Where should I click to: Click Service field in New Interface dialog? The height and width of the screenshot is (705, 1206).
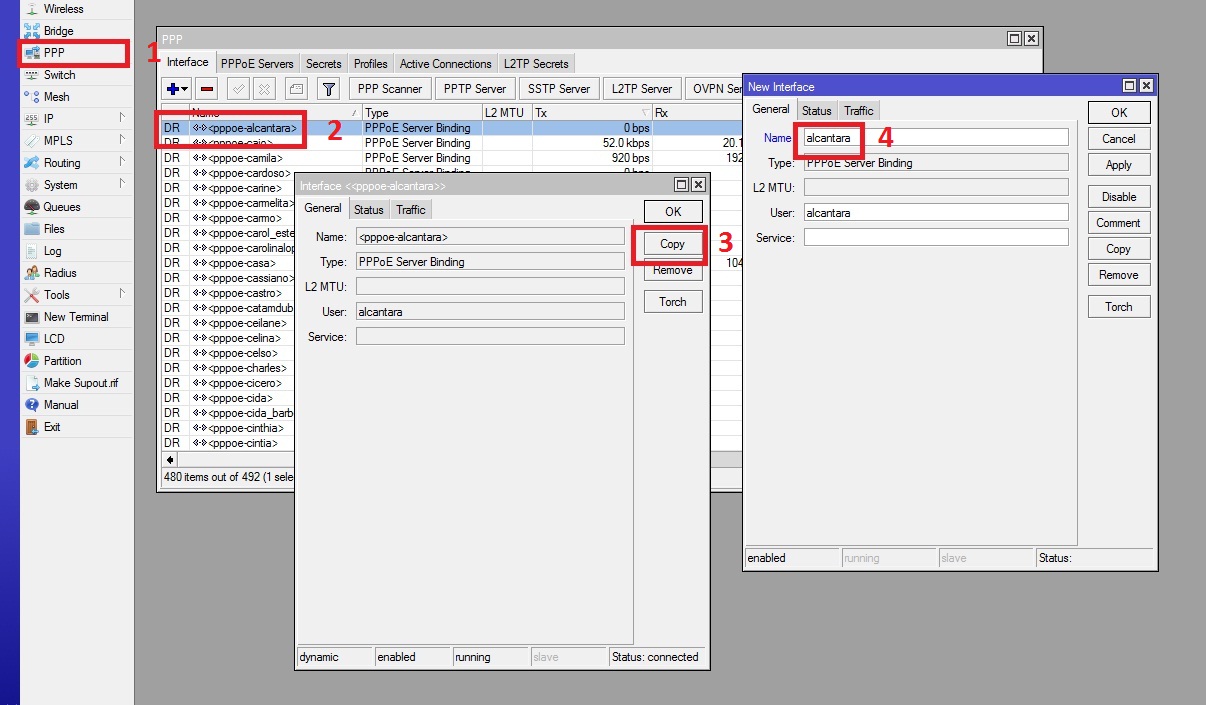point(936,238)
